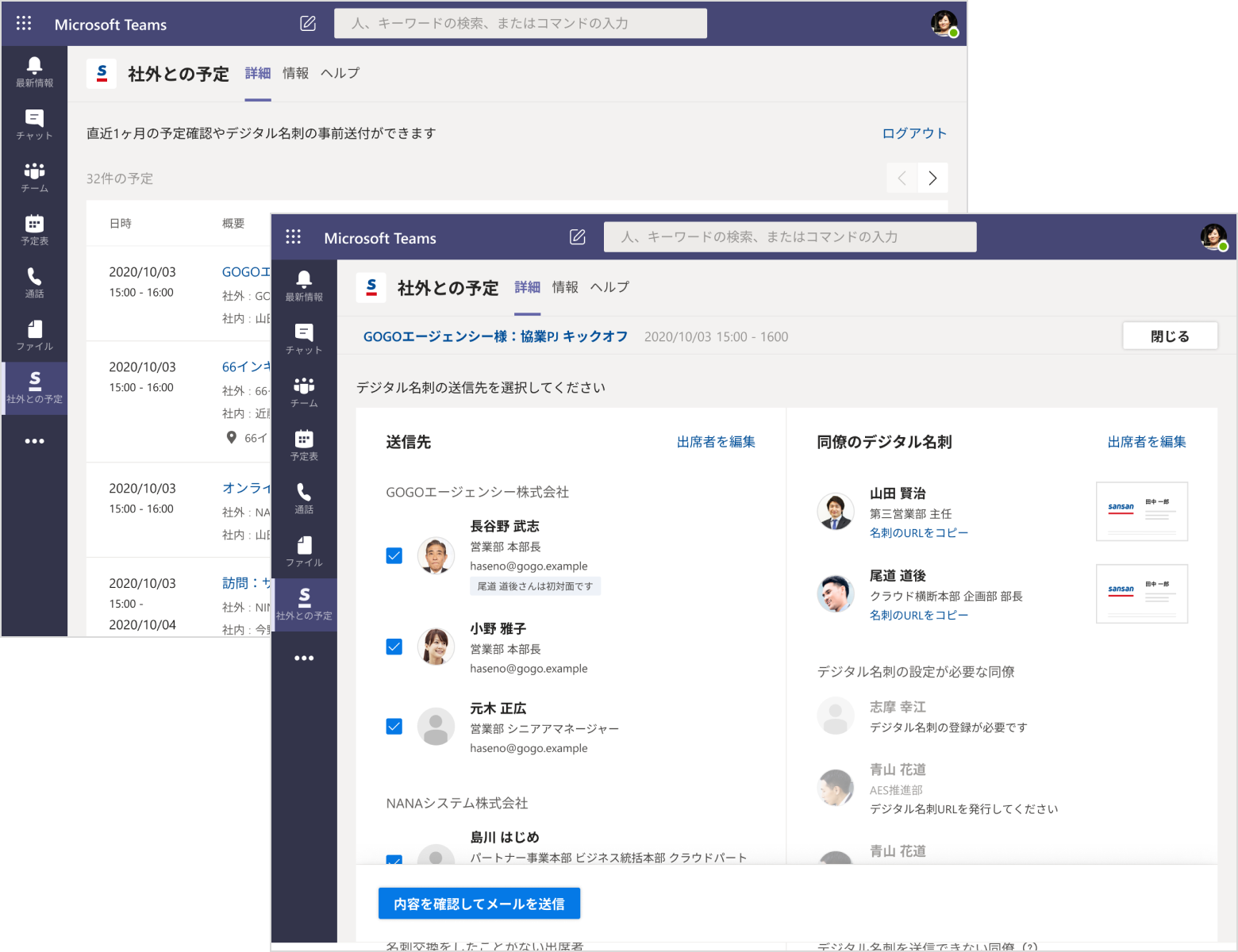Click new chat compose icon in front window
1238x952 pixels.
pos(578,237)
